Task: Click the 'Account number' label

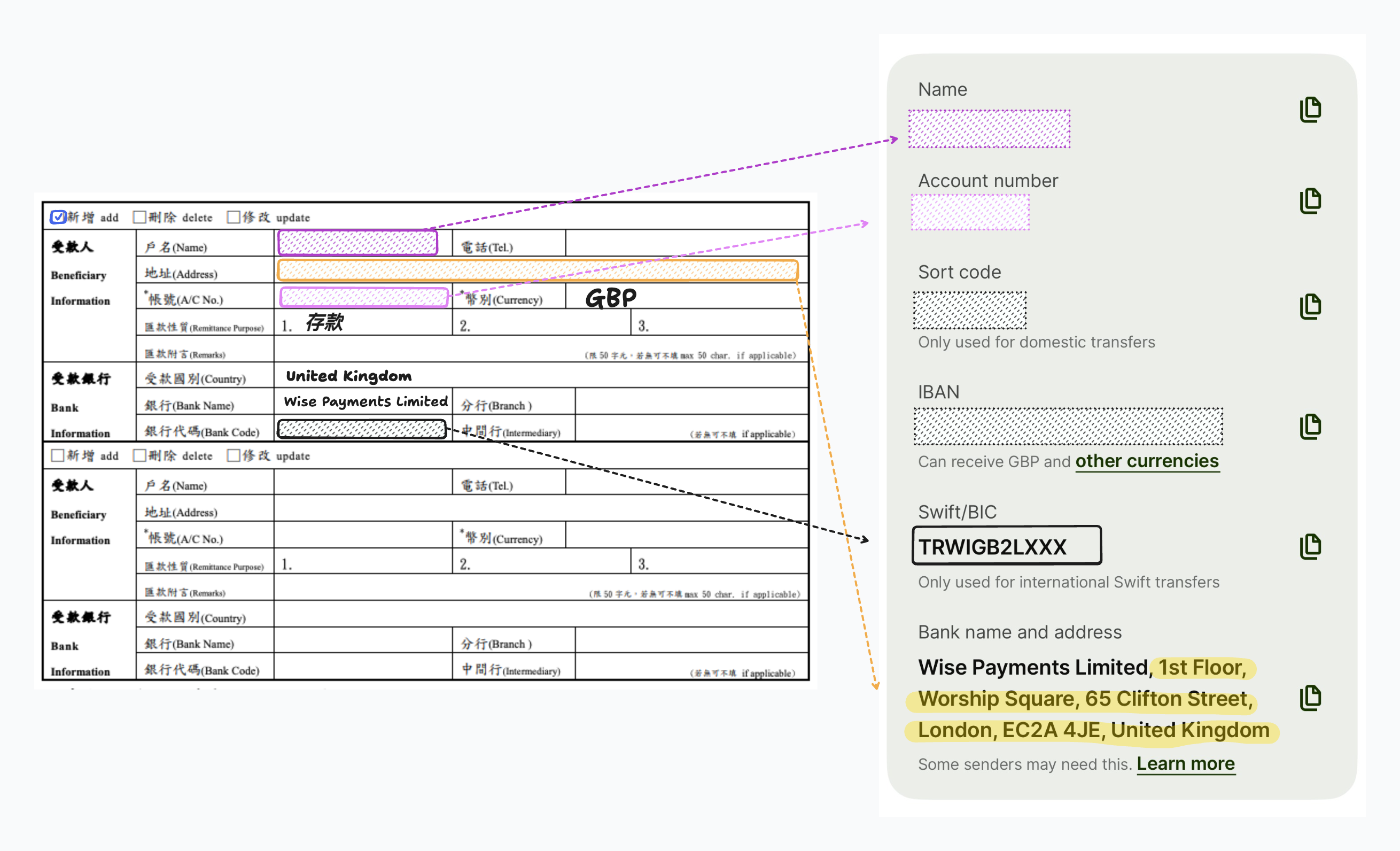Action: coord(988,181)
